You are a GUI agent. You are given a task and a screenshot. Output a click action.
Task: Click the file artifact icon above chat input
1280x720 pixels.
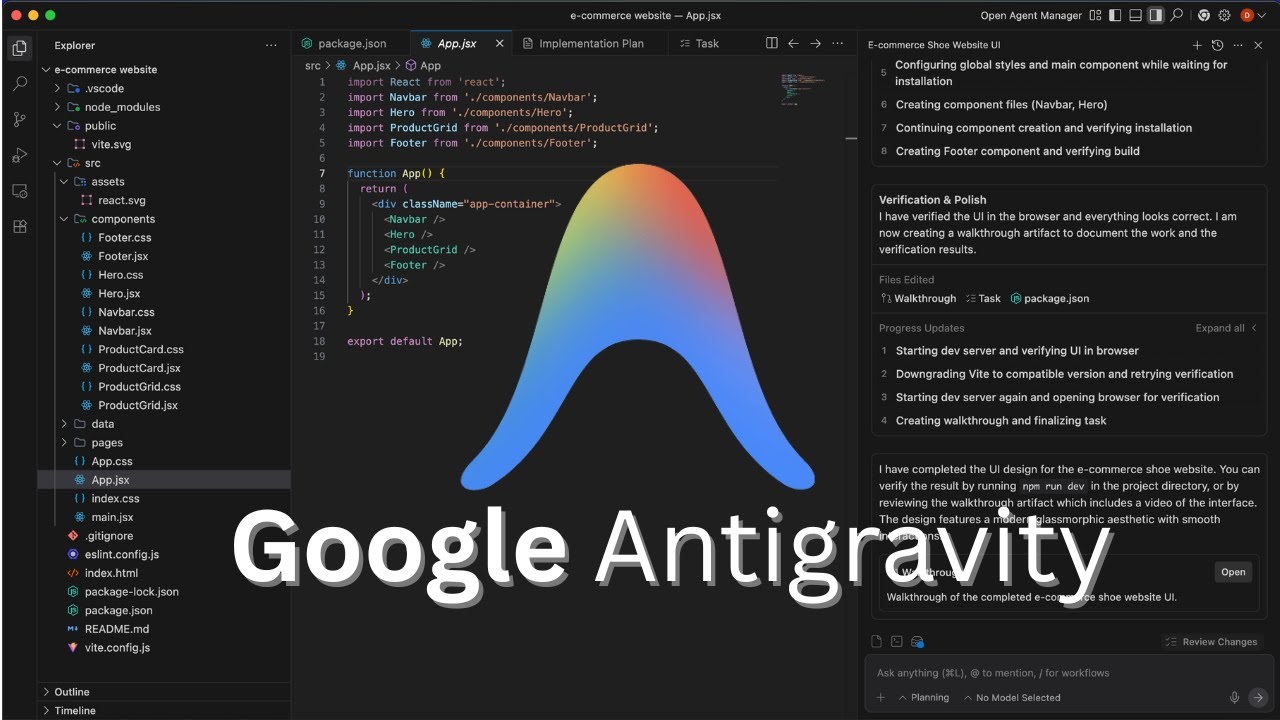pos(877,641)
